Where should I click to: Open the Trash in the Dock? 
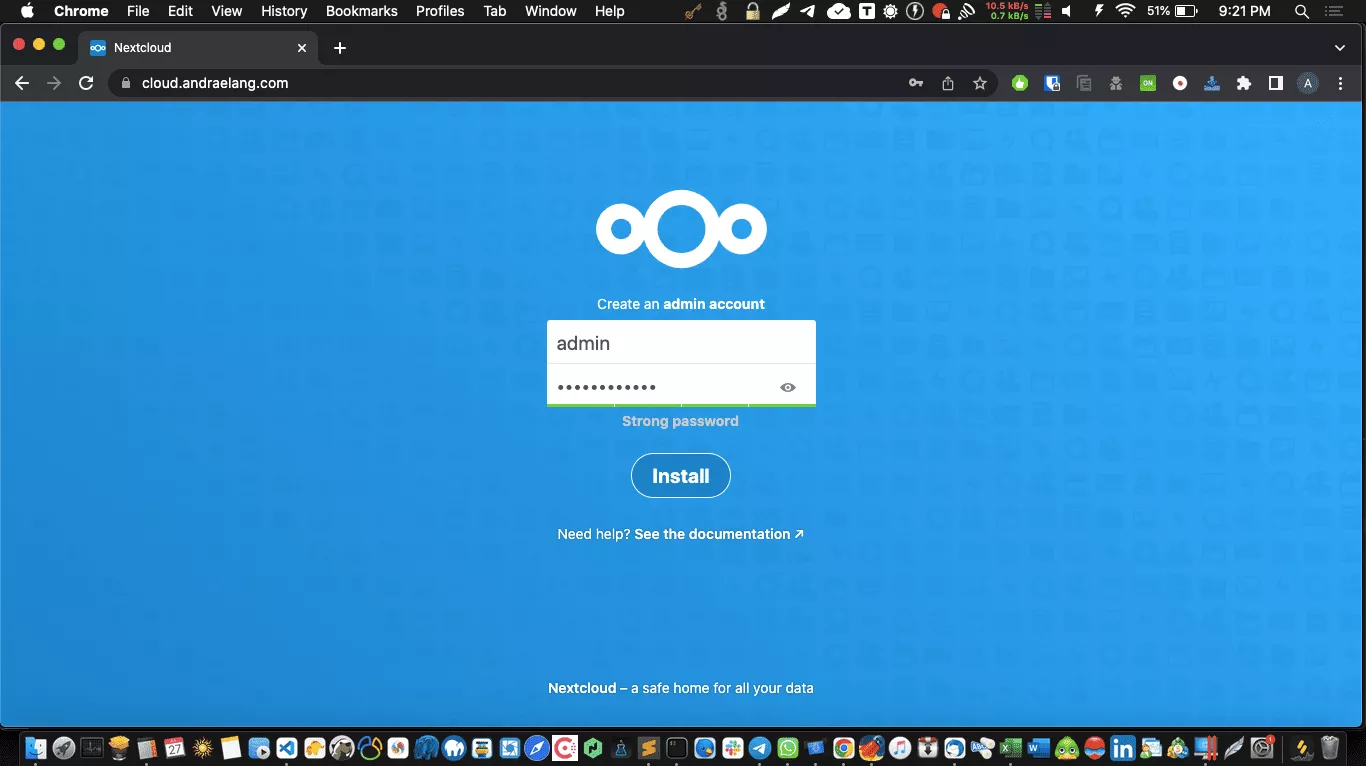click(x=1330, y=747)
